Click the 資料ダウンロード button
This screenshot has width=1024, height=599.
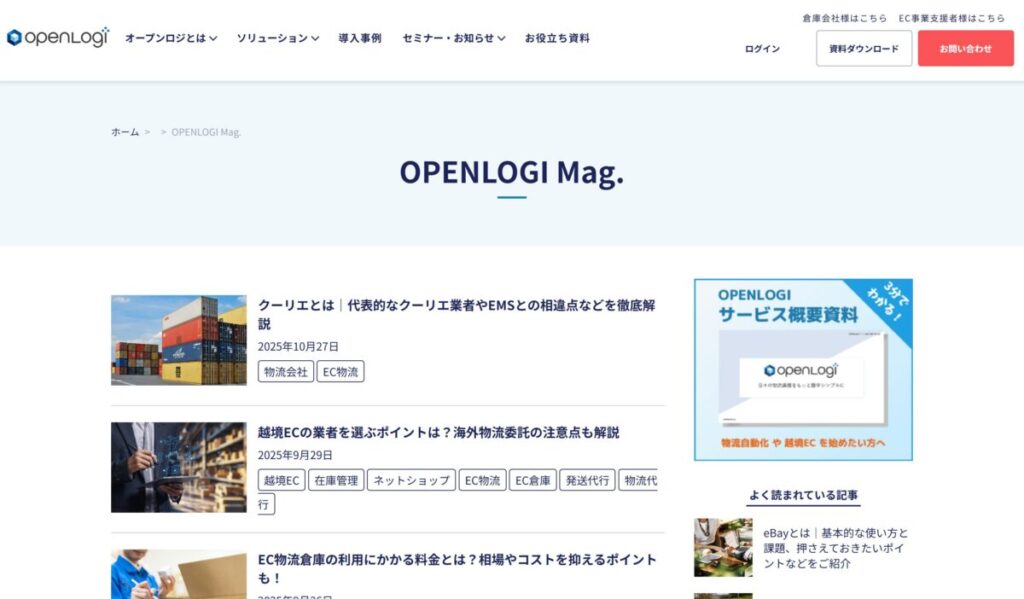[x=862, y=47]
